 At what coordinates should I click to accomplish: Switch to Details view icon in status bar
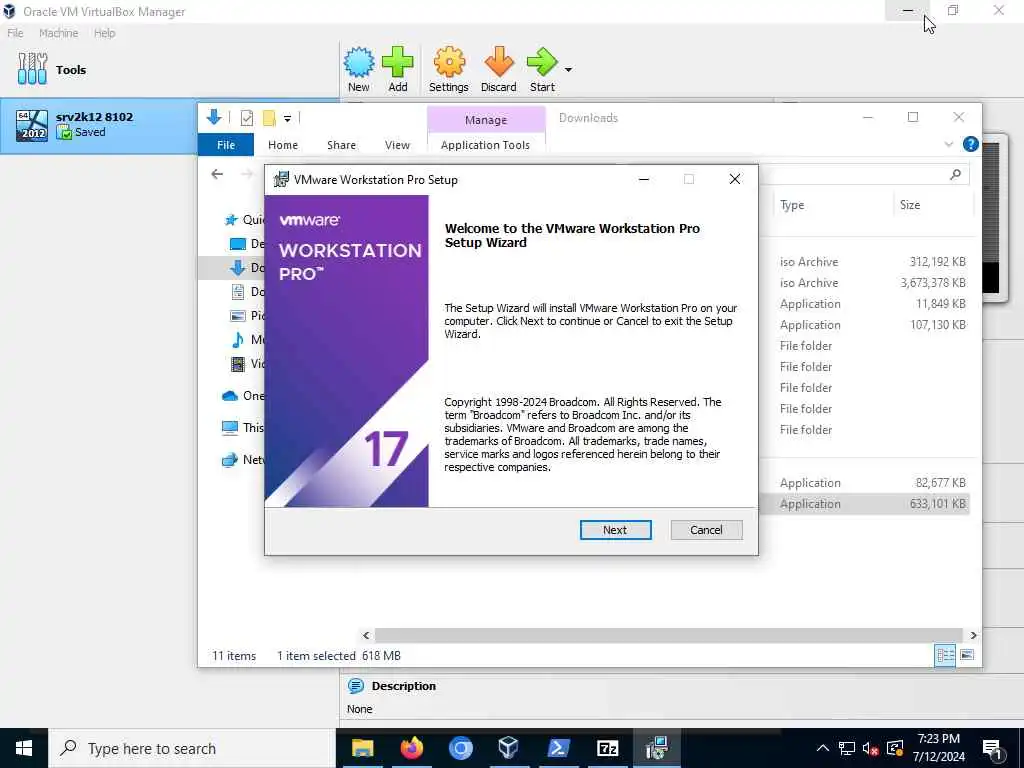[x=945, y=655]
